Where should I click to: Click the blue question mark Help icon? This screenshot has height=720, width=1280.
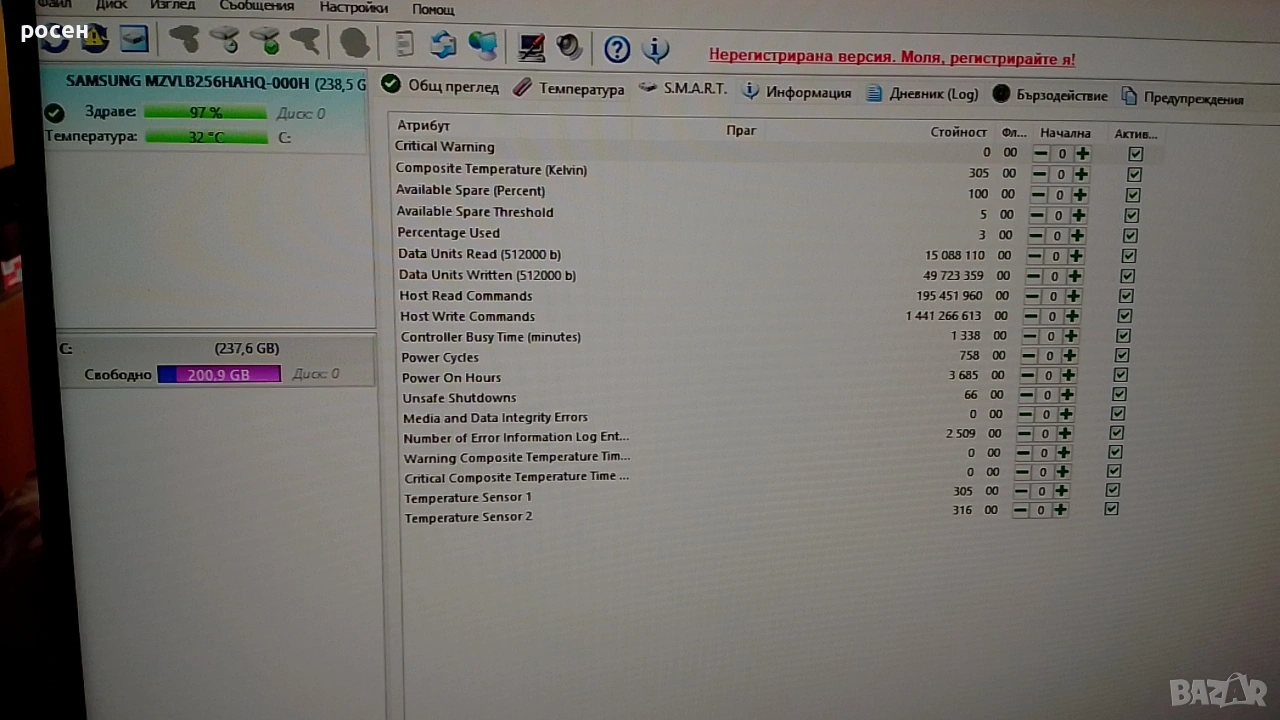617,47
